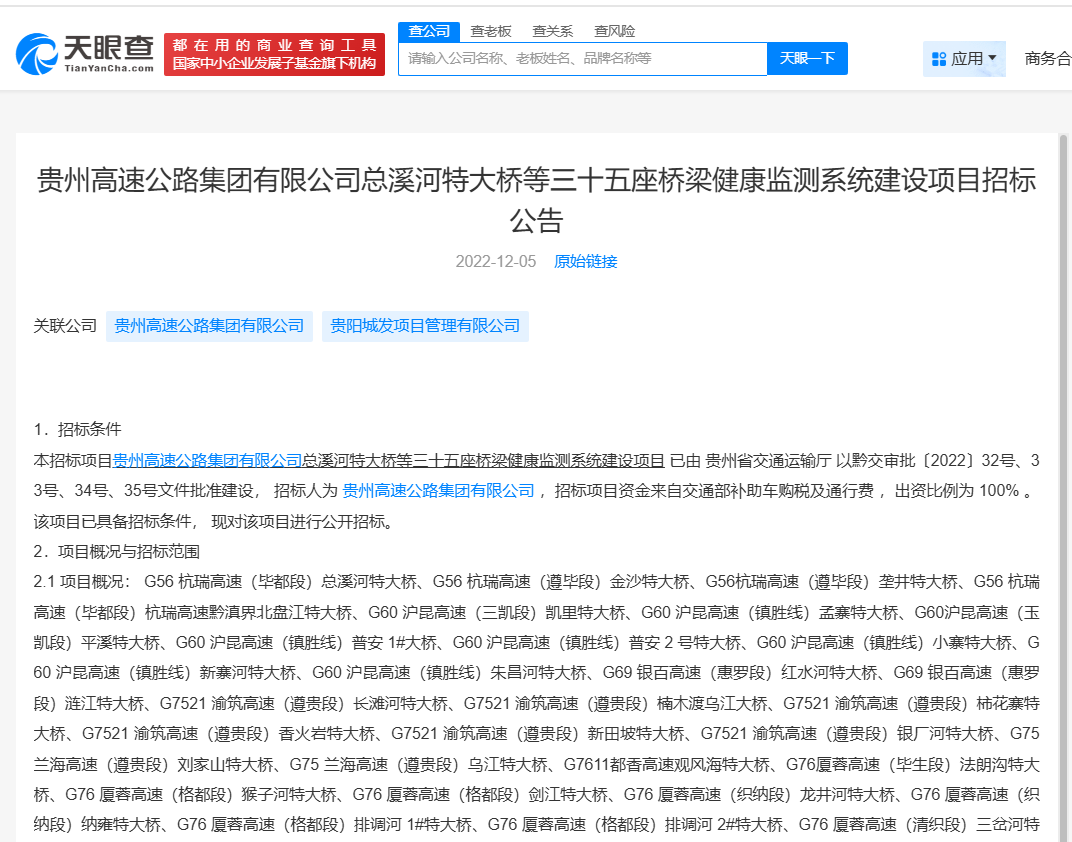
Task: Click the text 2.1 项目概况
Action: 79,582
